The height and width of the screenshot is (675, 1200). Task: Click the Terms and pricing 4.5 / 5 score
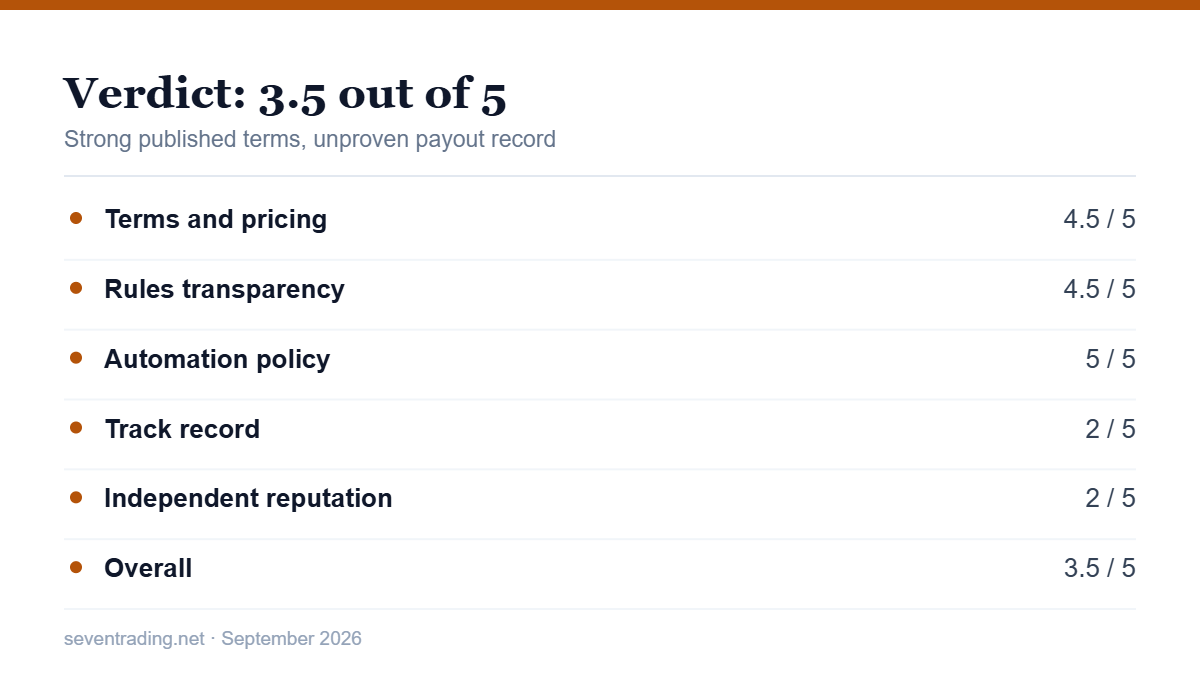[x=1099, y=219]
